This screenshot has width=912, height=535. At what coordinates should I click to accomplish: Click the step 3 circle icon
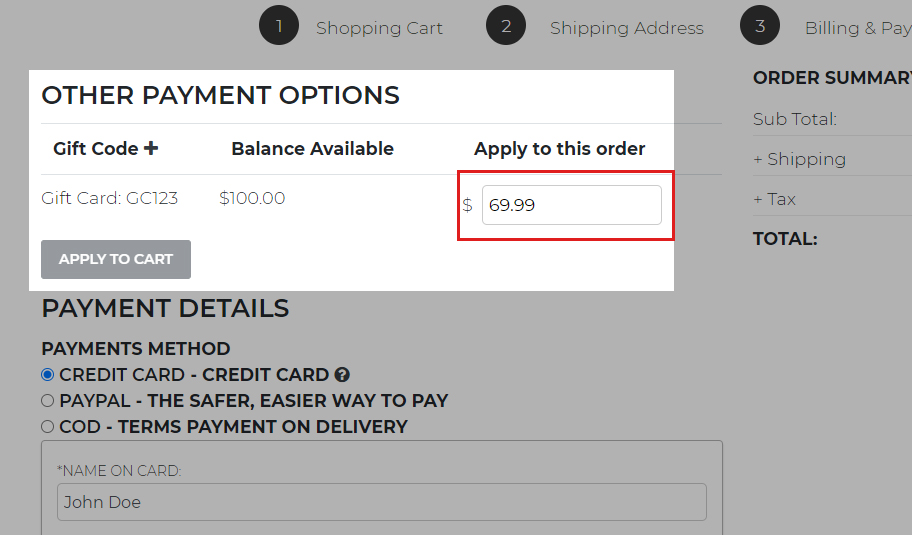point(760,27)
